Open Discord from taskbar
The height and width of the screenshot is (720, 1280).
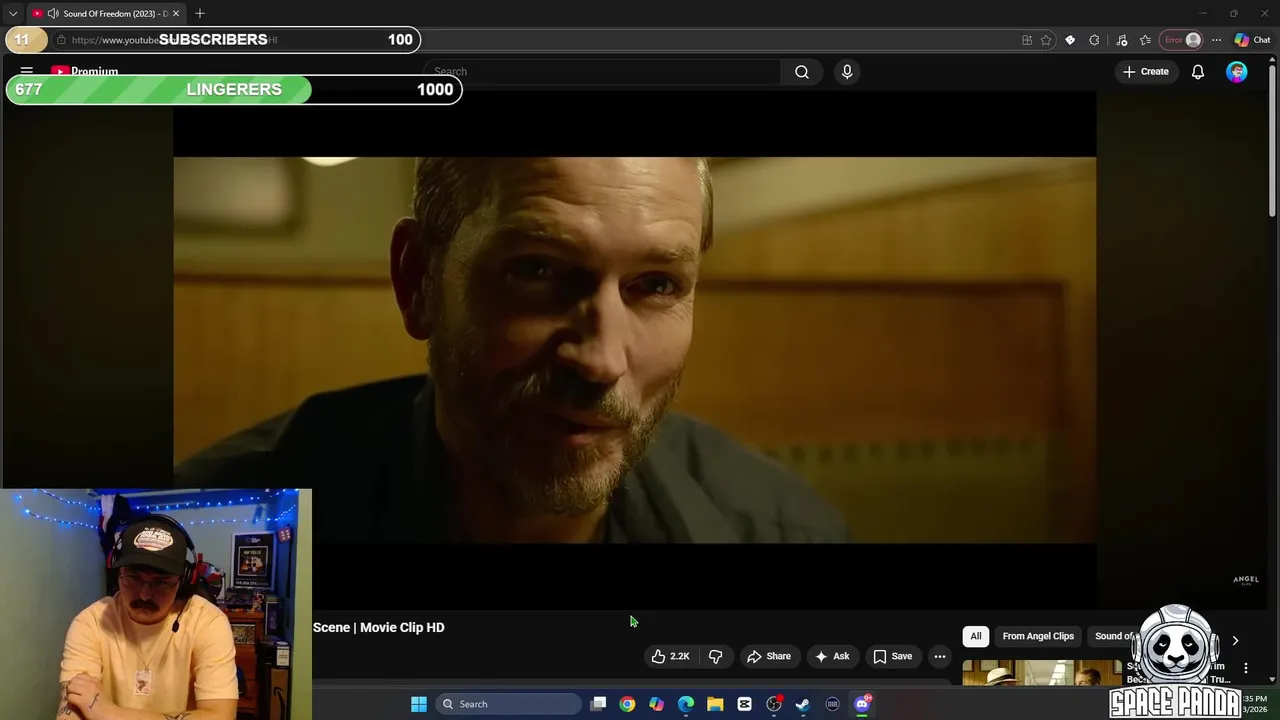click(x=862, y=704)
